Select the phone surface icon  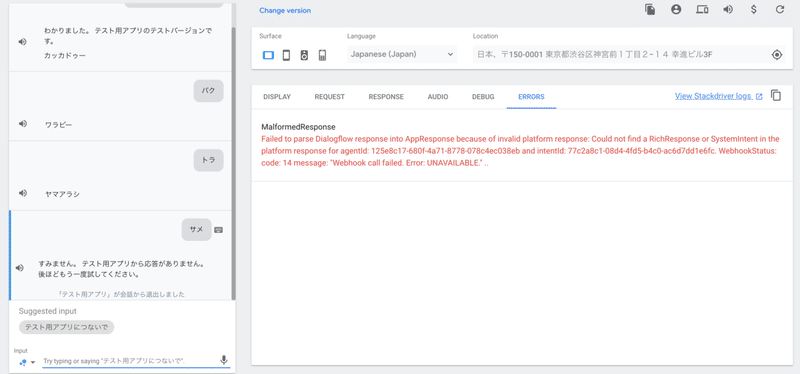(286, 55)
